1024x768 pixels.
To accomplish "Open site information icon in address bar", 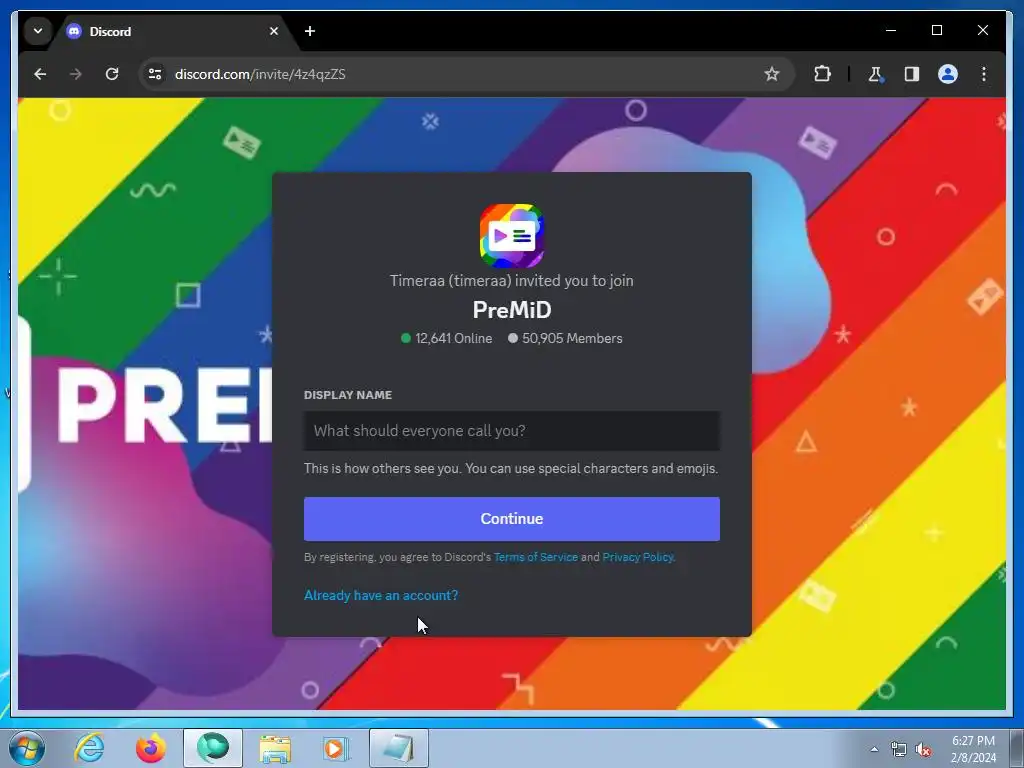I will tap(155, 74).
